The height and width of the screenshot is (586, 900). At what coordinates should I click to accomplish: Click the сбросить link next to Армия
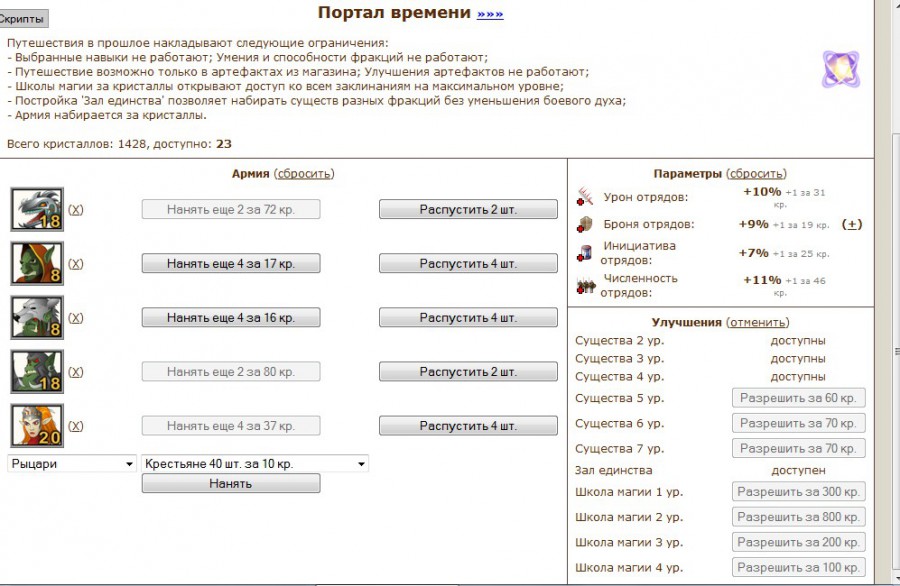tap(304, 173)
